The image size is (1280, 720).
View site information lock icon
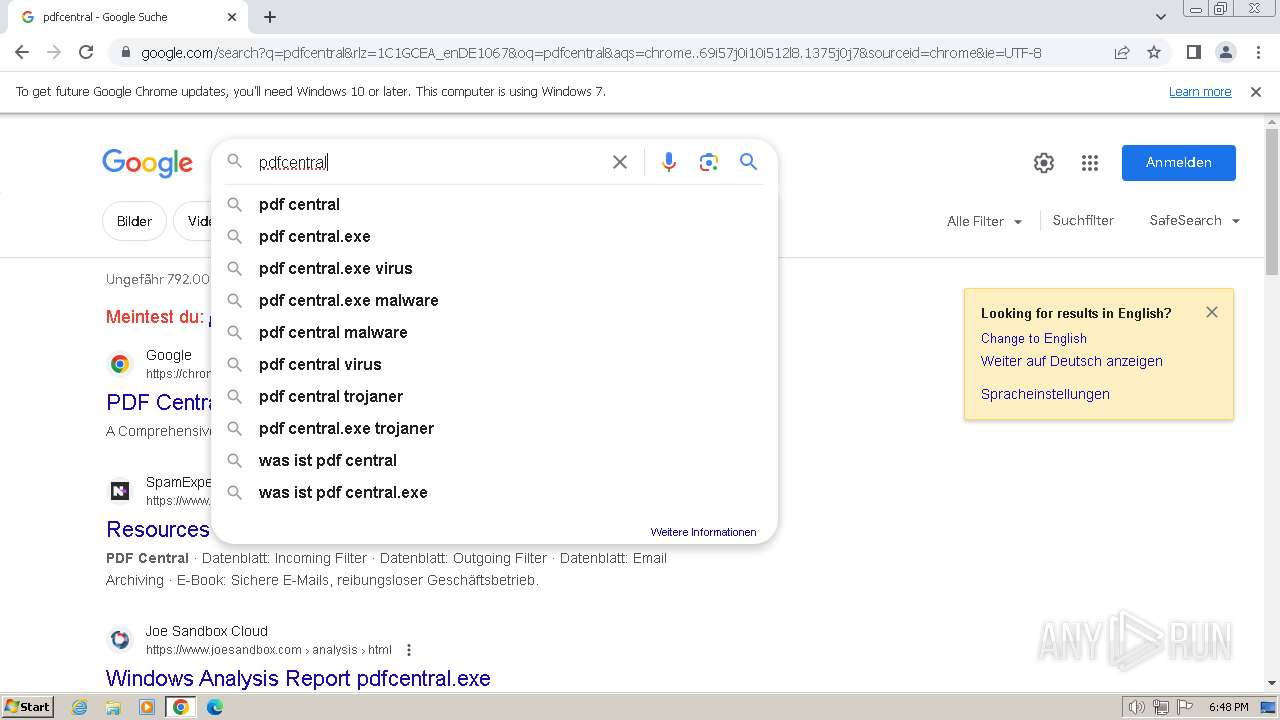point(125,52)
